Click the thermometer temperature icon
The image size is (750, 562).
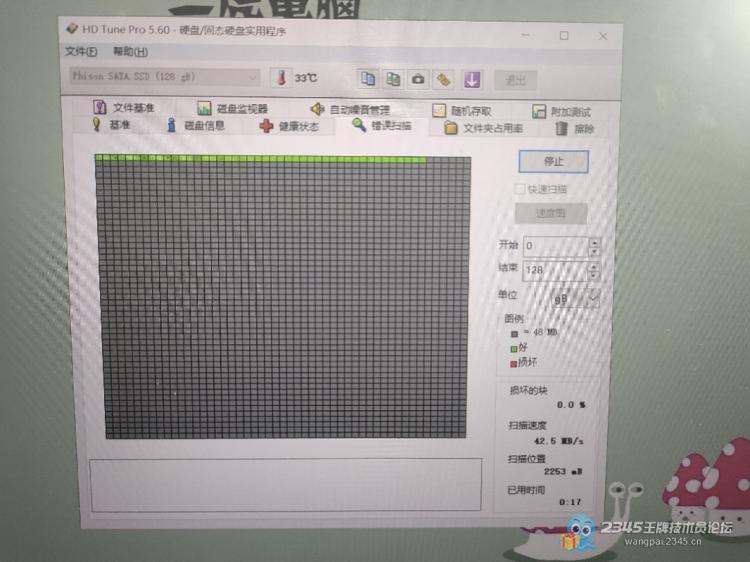point(281,77)
